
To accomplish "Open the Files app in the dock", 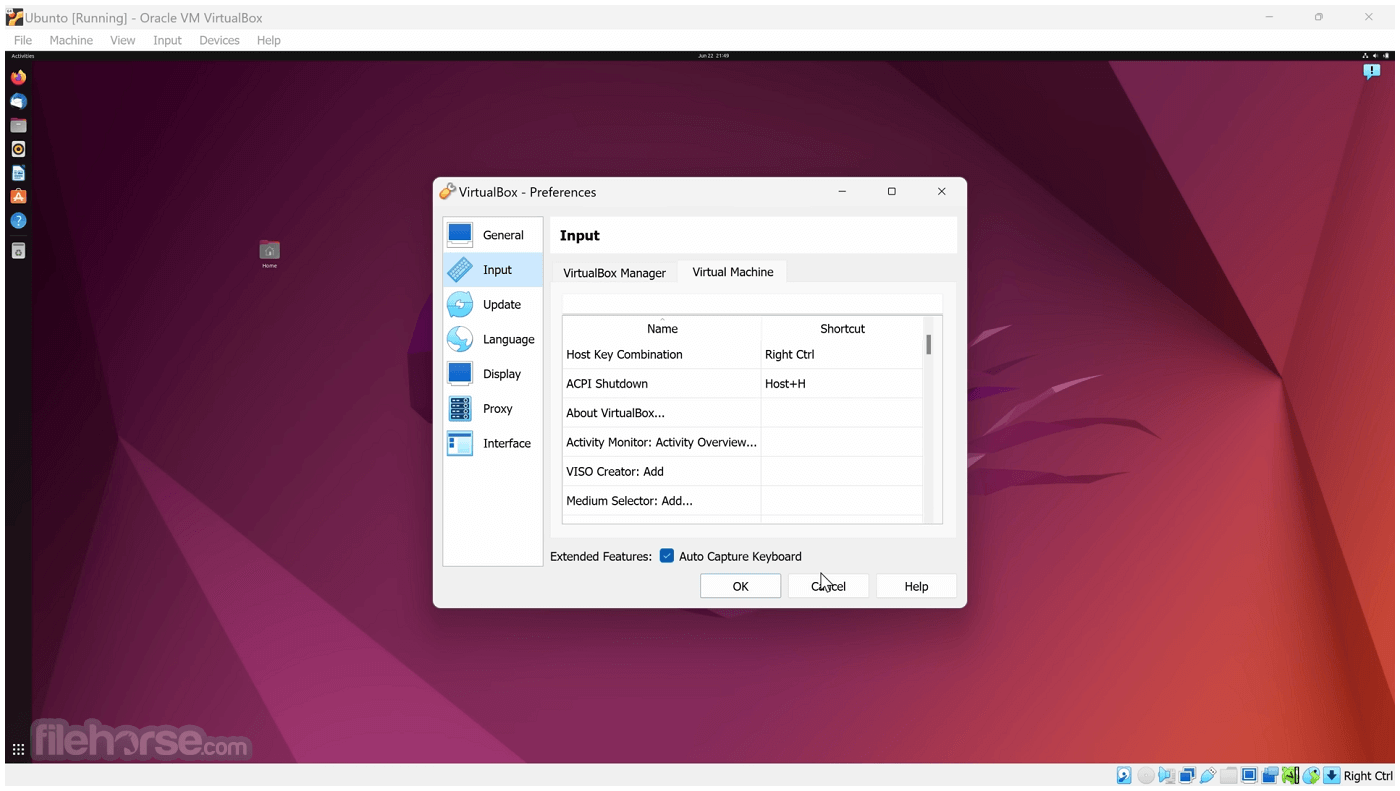I will tap(18, 125).
